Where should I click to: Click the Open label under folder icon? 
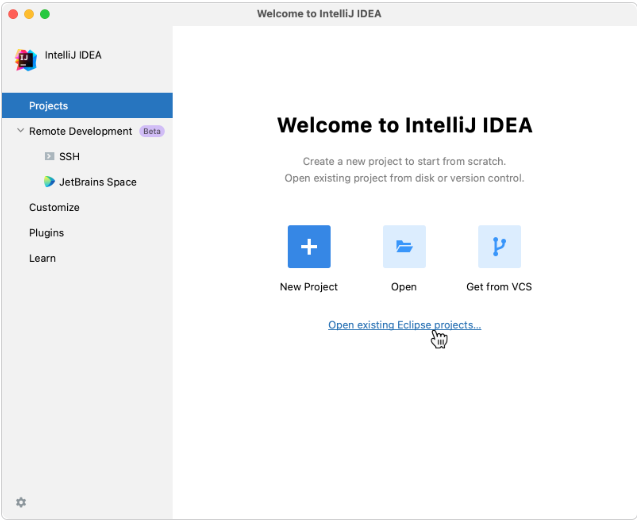coord(404,287)
